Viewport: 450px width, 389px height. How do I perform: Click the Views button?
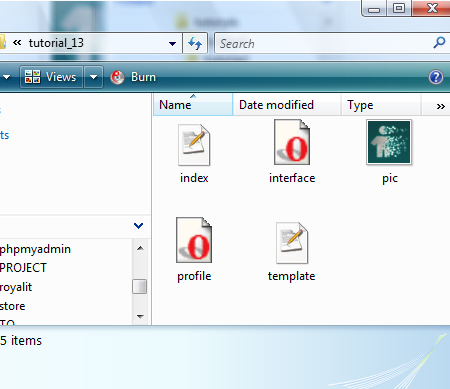point(51,77)
